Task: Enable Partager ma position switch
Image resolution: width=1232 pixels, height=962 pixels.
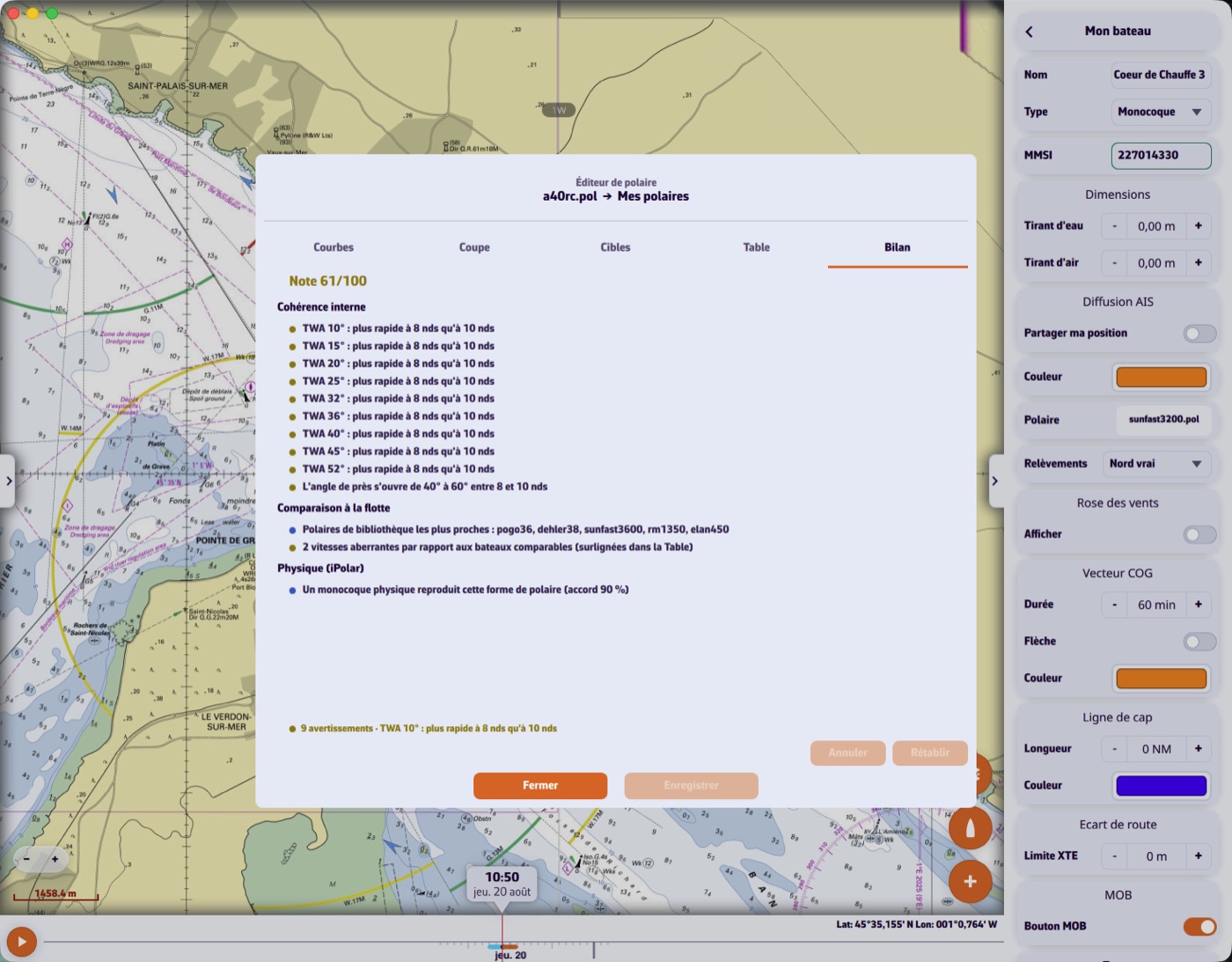Action: [1199, 334]
